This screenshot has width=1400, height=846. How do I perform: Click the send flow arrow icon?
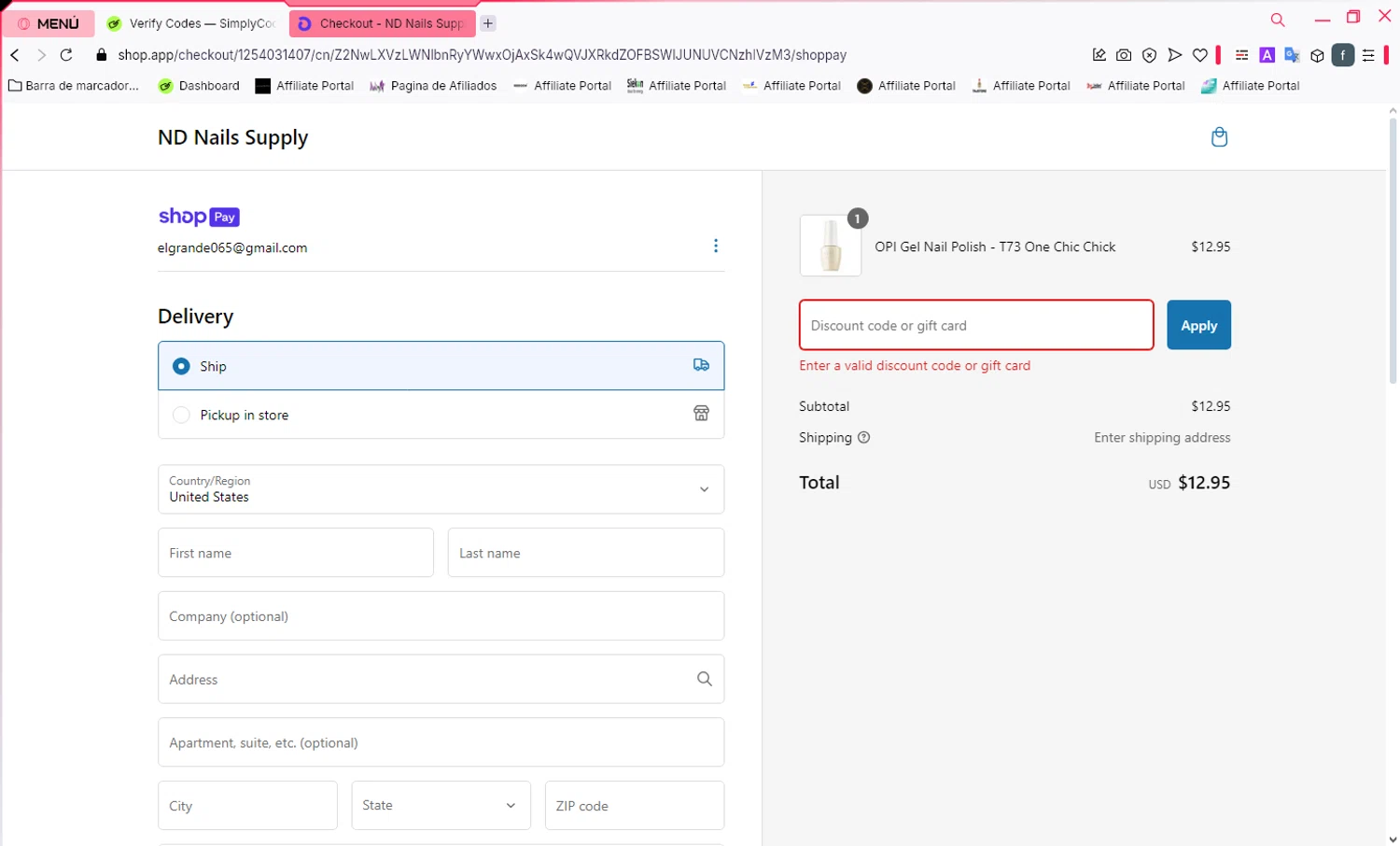point(1175,55)
